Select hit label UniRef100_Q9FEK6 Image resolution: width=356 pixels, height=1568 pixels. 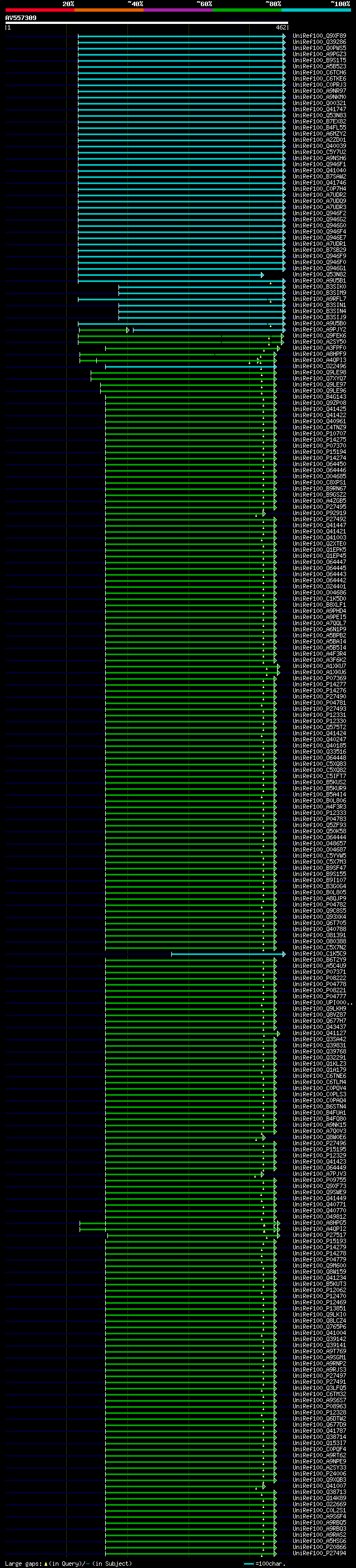[x=319, y=336]
